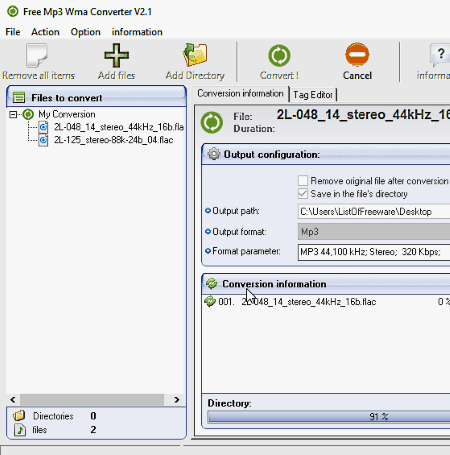Open the Format parameter combo box
Screen dimensions: 450x455
[x=374, y=252]
